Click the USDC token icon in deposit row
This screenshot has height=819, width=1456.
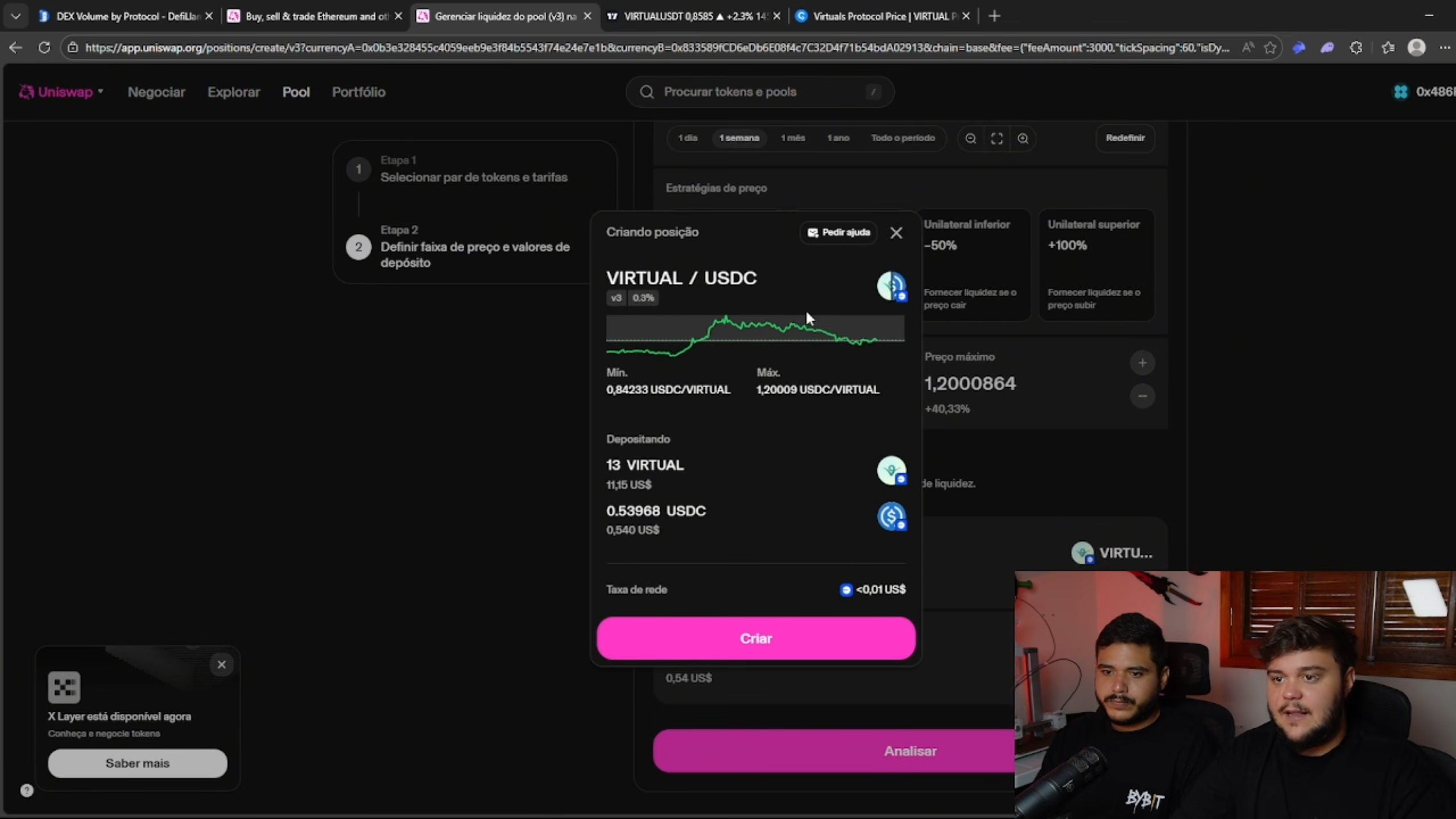pyautogui.click(x=892, y=516)
